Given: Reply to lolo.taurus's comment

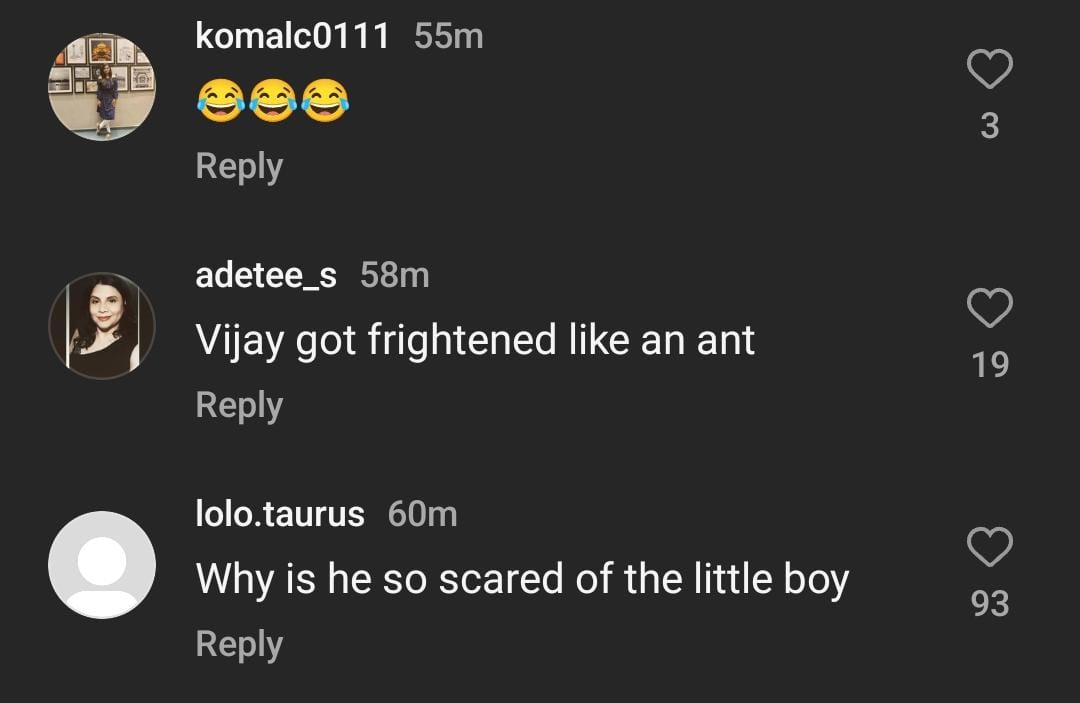Looking at the screenshot, I should coord(239,644).
